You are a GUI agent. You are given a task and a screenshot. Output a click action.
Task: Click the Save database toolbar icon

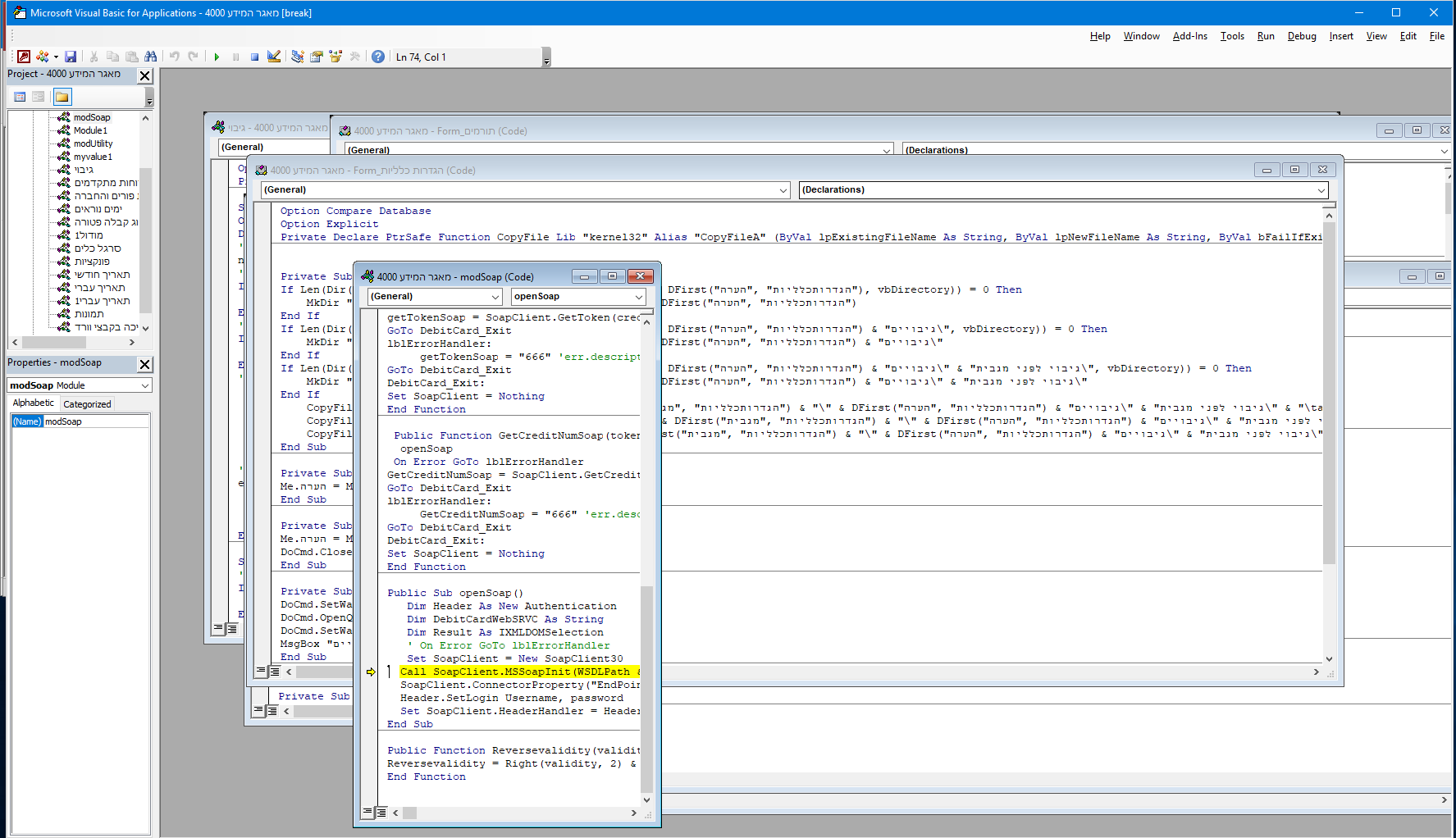(71, 57)
